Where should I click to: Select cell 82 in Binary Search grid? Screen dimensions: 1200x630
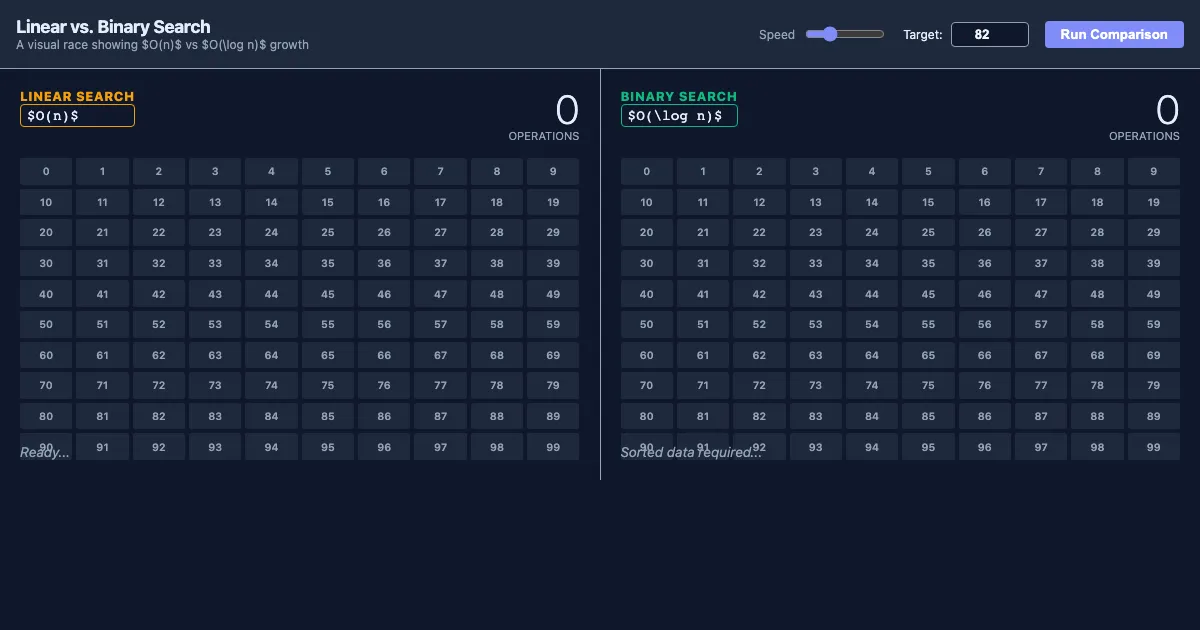click(x=759, y=416)
